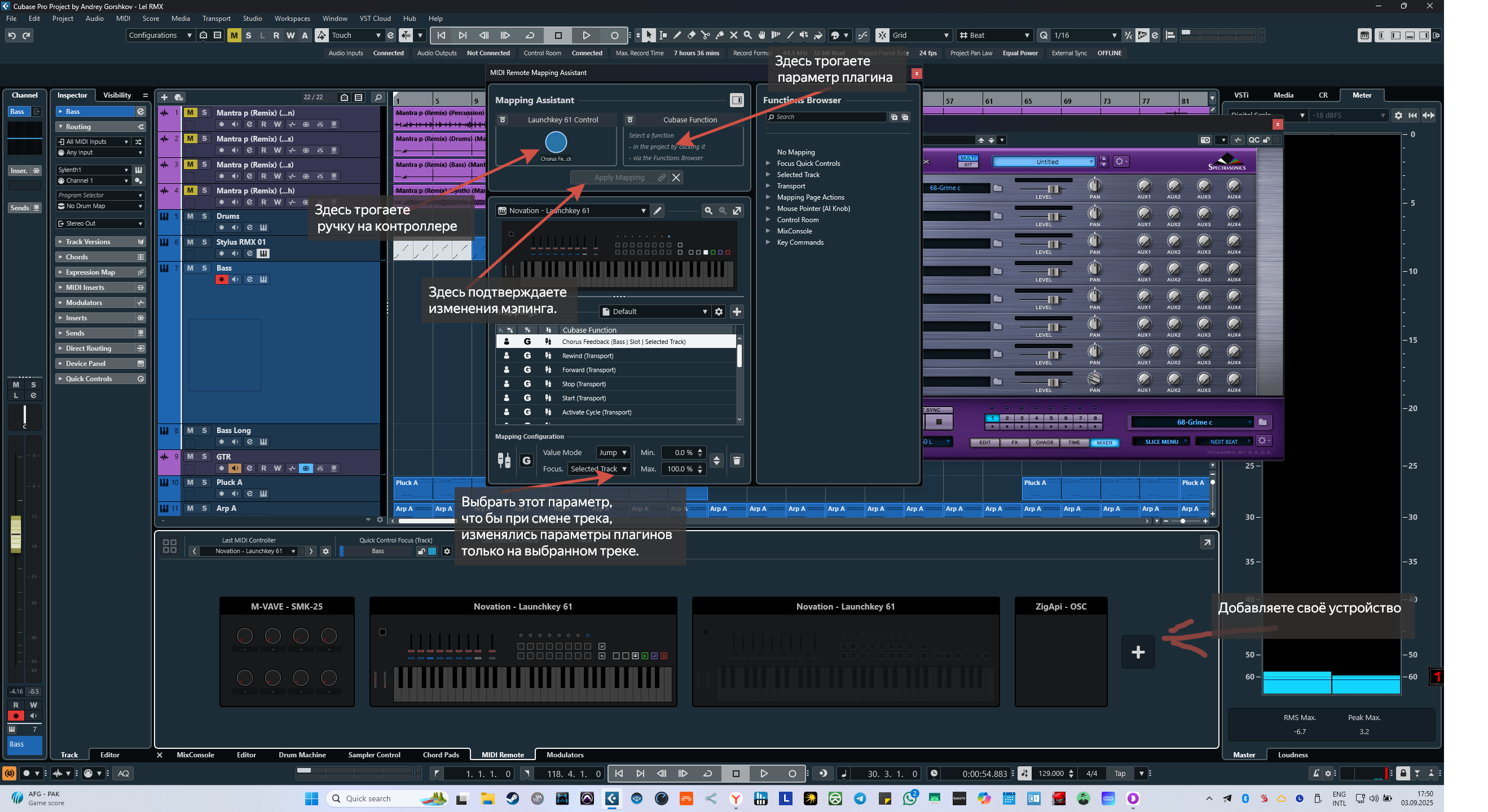Click the Add Track plus icon

click(165, 97)
